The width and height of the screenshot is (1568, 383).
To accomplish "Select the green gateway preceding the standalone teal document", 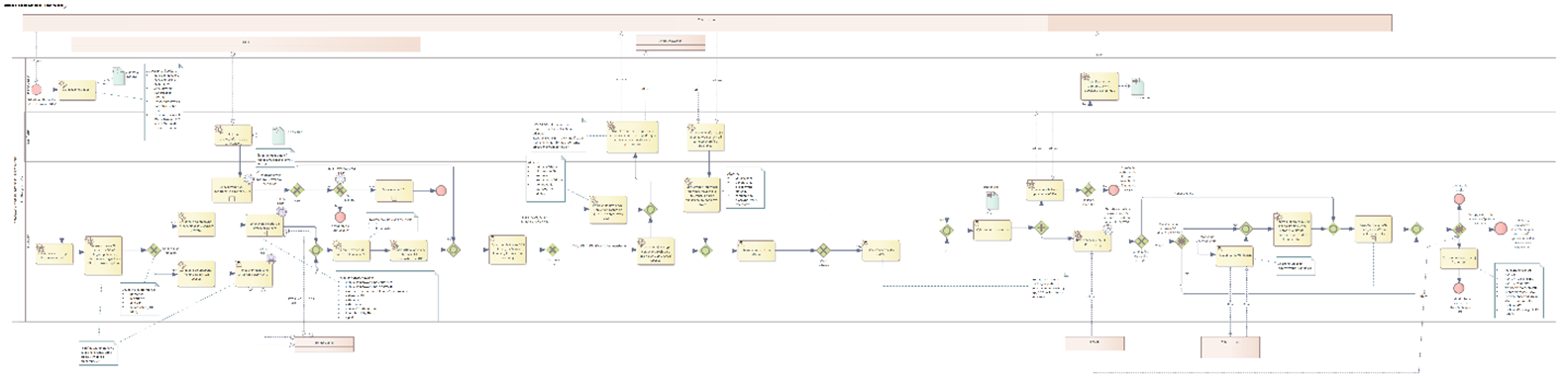I will (x=946, y=230).
